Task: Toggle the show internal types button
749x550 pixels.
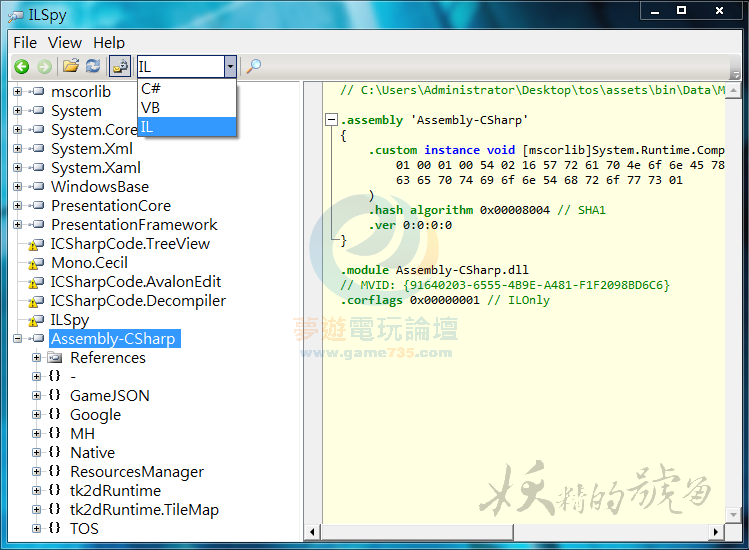Action: click(120, 66)
